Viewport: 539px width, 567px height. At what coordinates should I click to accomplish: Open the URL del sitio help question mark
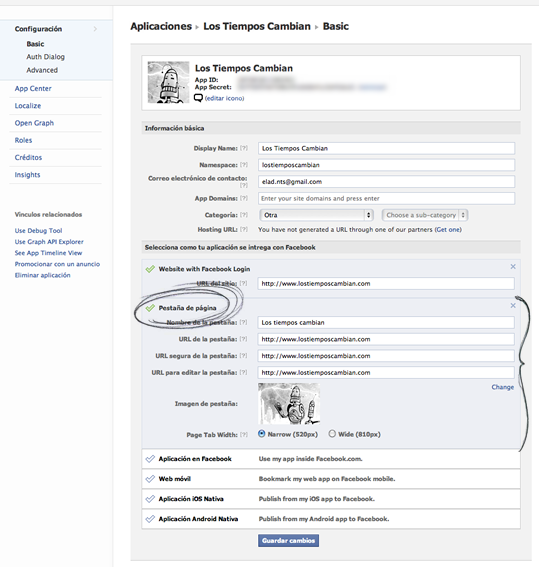tap(244, 283)
